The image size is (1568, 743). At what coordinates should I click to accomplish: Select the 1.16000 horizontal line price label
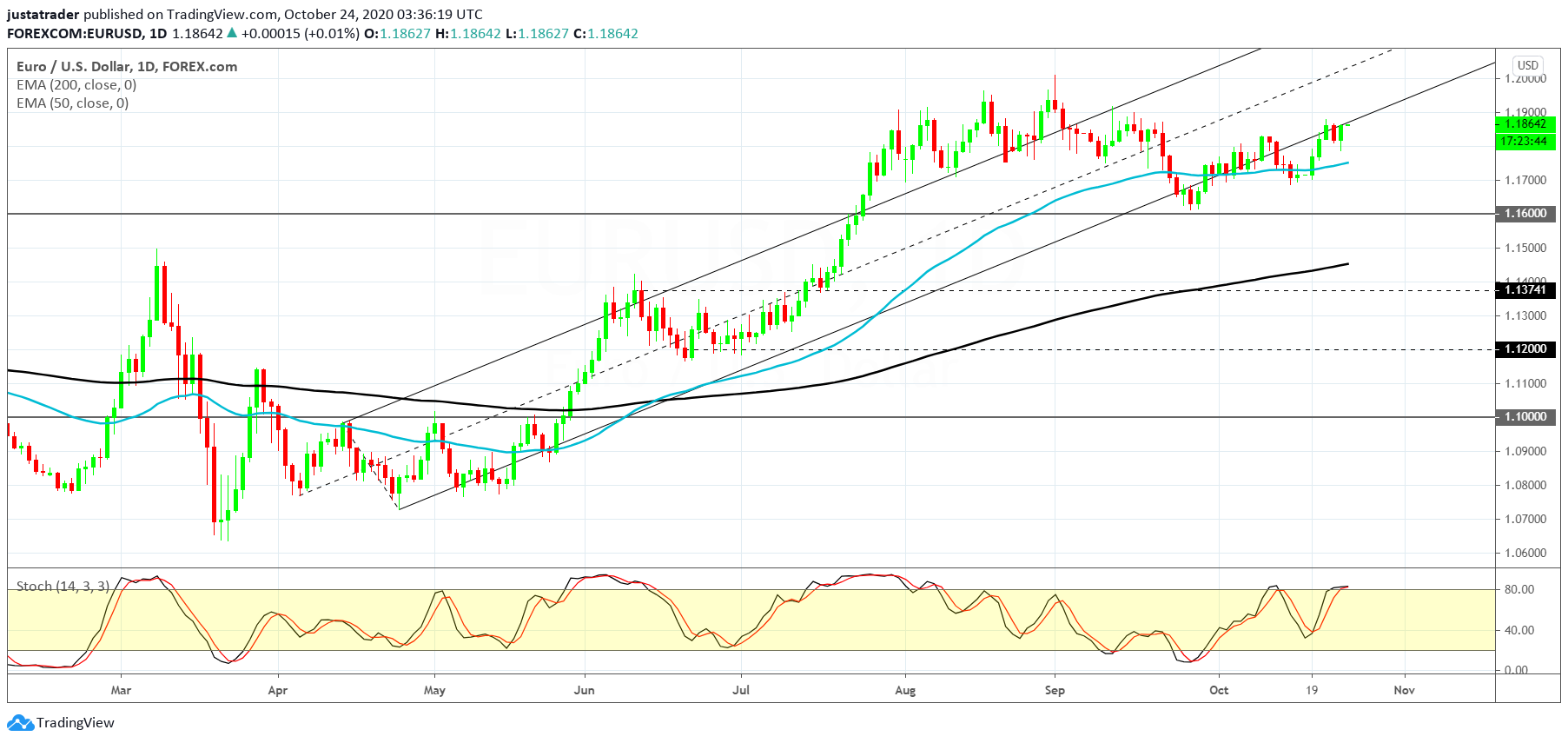pyautogui.click(x=1526, y=213)
